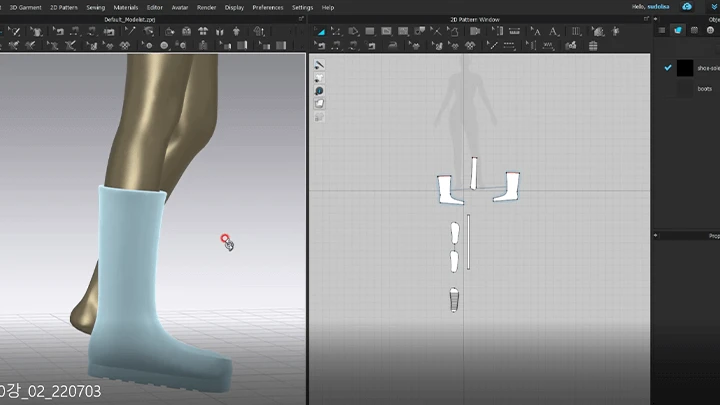Pop out the 3D window with undock icon
The image size is (720, 405).
(301, 19)
